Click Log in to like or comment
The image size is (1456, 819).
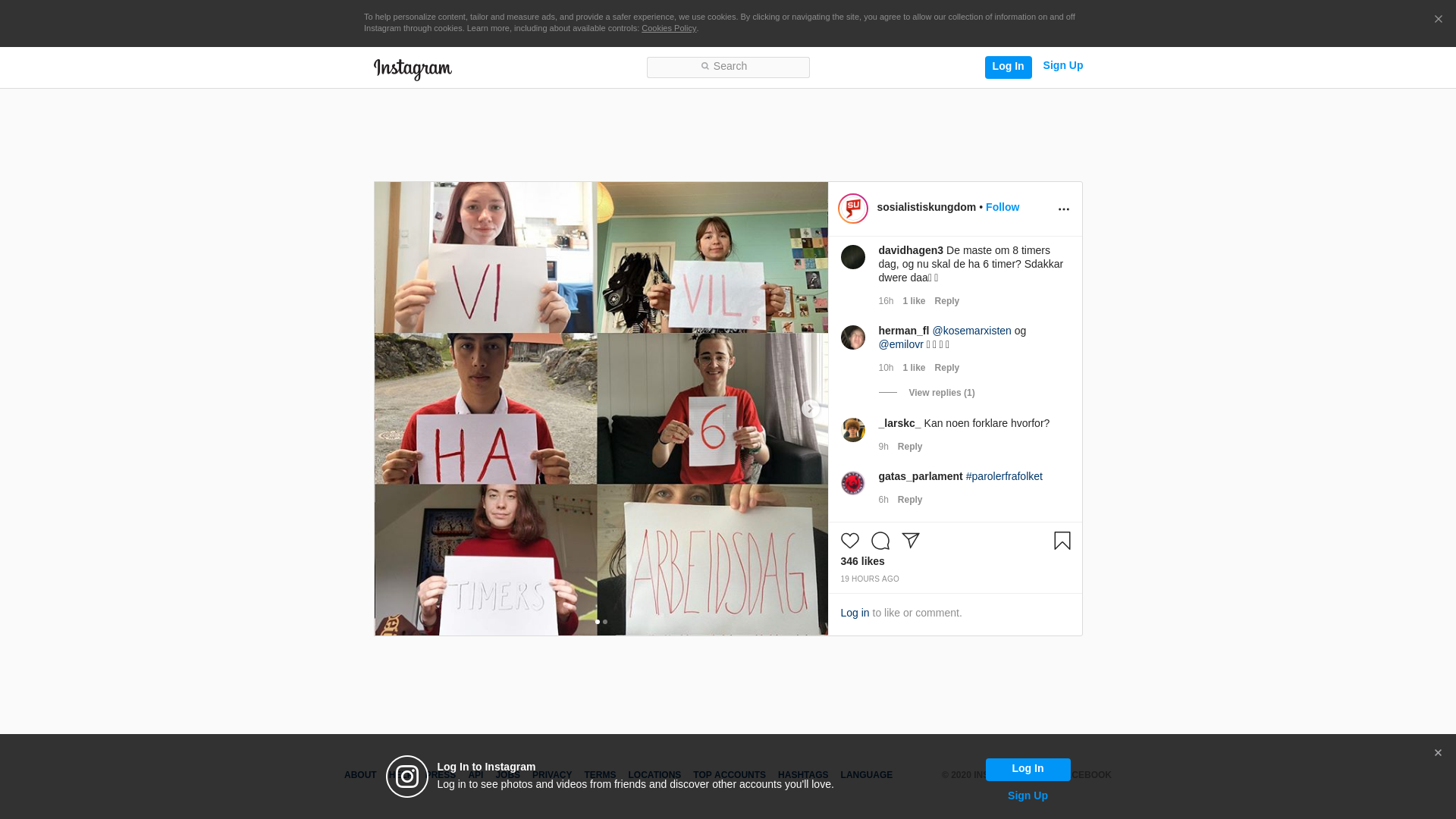pos(855,613)
